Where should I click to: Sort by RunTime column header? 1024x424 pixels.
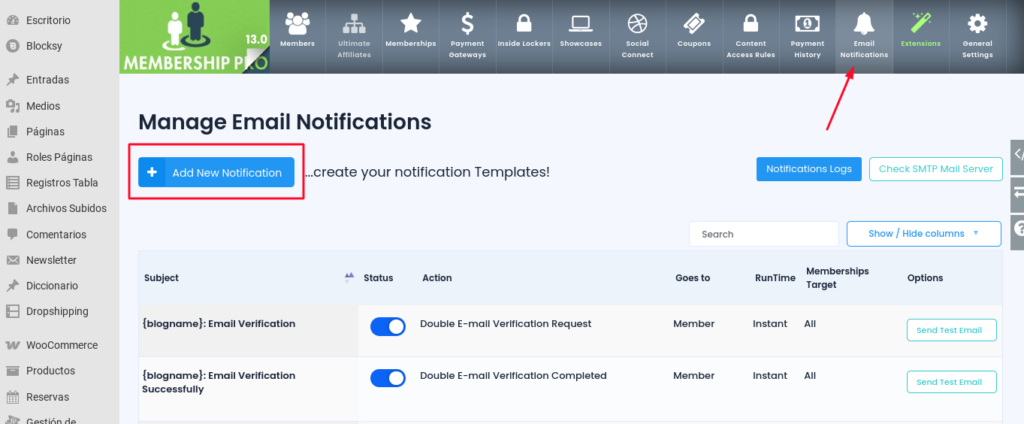pyautogui.click(x=775, y=278)
